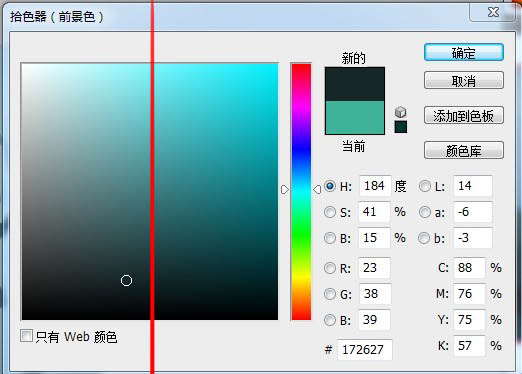522x374 pixels.
Task: Enable the 只有 Web 颜色 checkbox
Action: 26,336
